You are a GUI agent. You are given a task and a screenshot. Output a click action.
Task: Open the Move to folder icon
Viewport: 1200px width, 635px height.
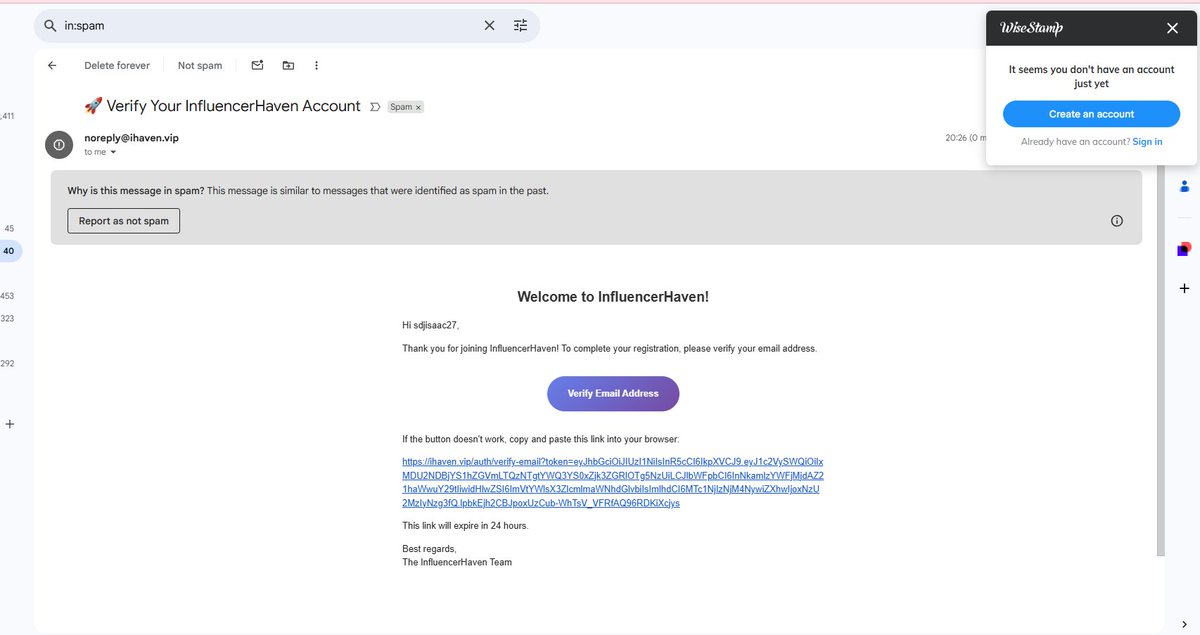288,65
